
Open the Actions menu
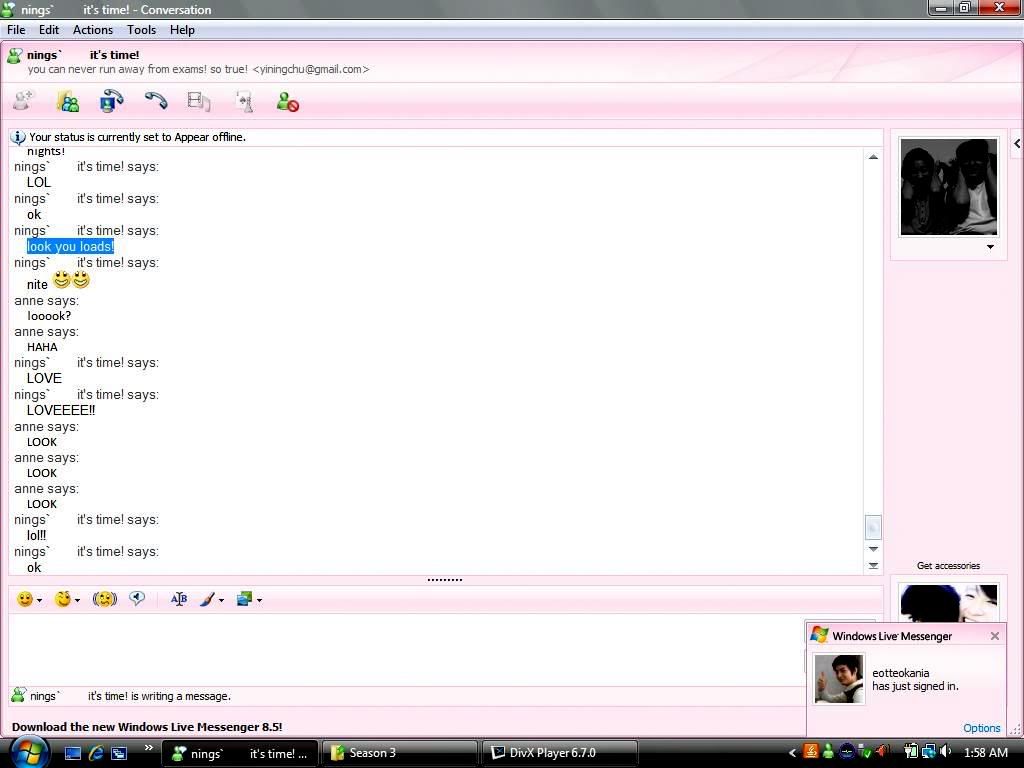coord(92,30)
